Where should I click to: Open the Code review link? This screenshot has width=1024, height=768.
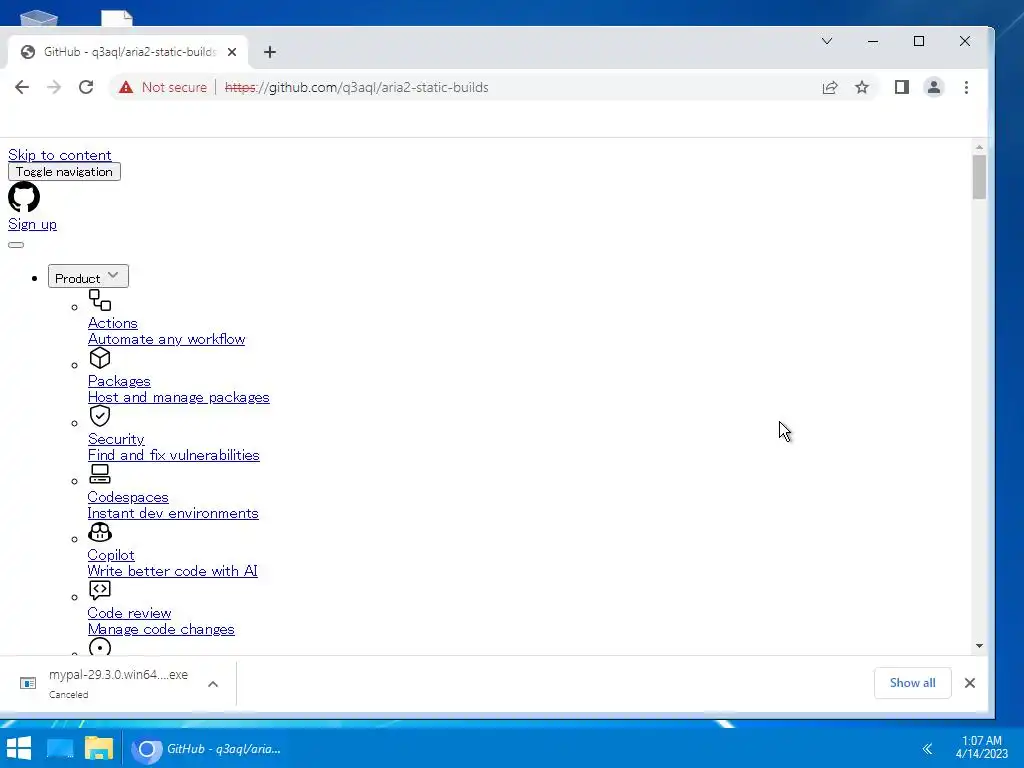[x=129, y=613]
